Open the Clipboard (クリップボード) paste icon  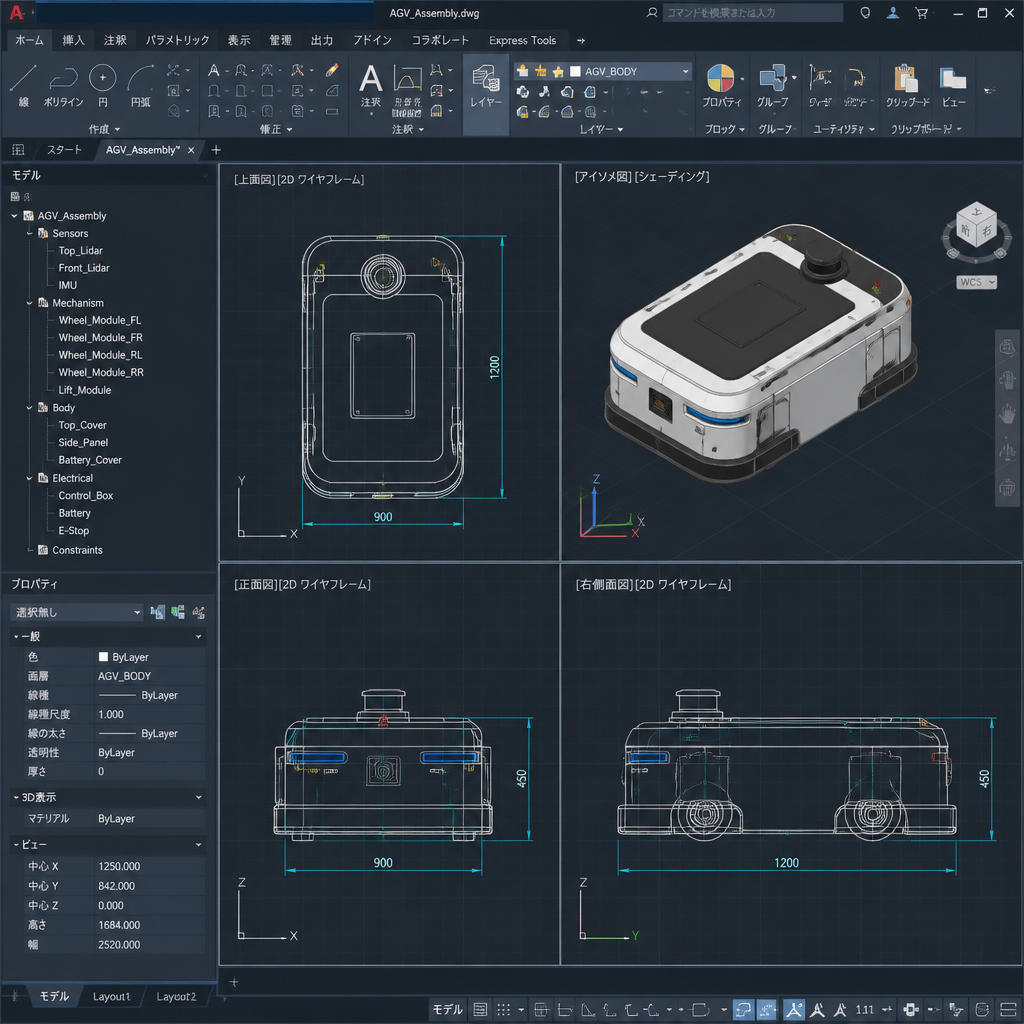[x=906, y=78]
